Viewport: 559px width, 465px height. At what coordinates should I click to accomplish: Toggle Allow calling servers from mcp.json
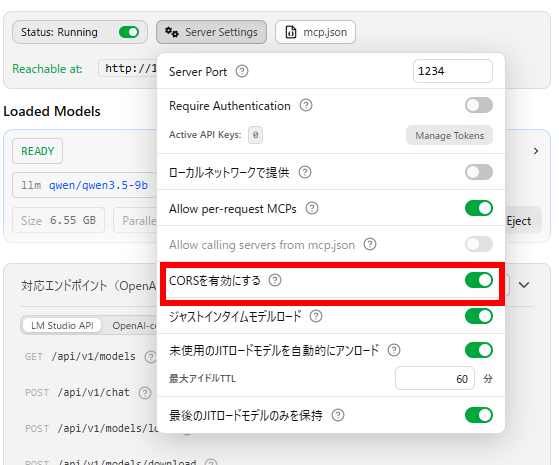[479, 244]
